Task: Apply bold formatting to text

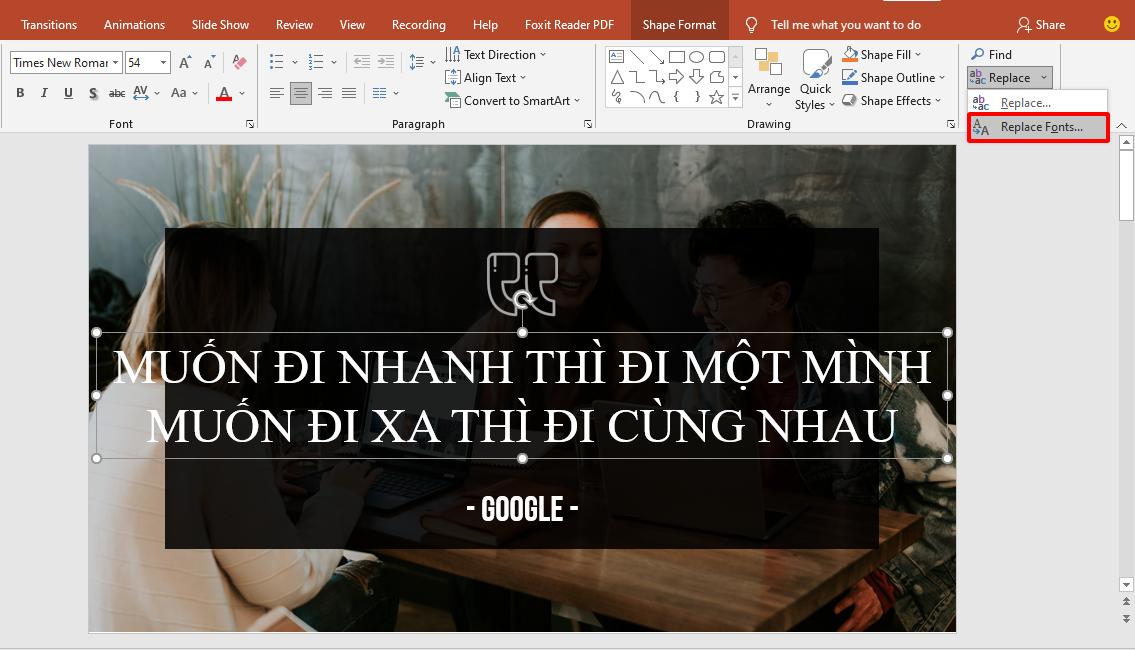Action: (x=20, y=93)
